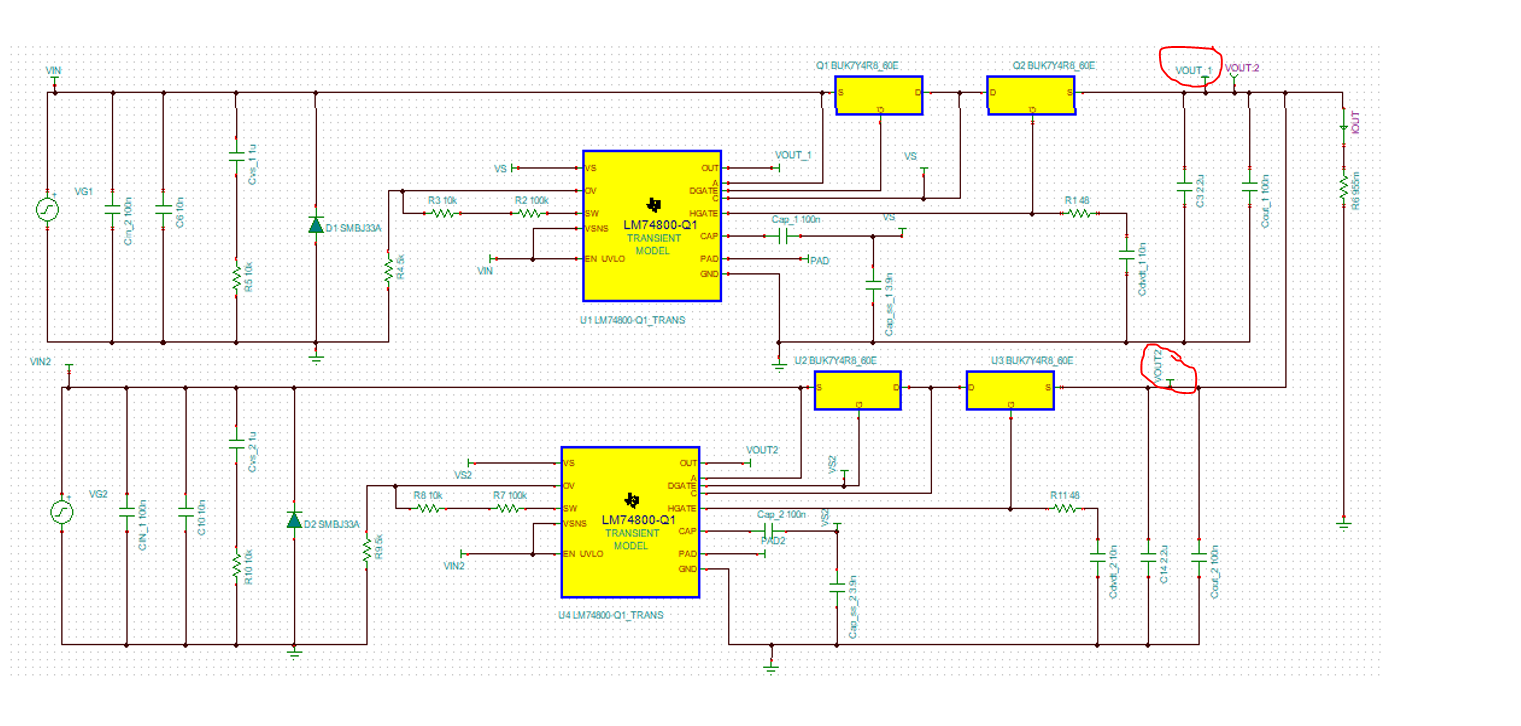Click the OV pin on U1

[591, 190]
